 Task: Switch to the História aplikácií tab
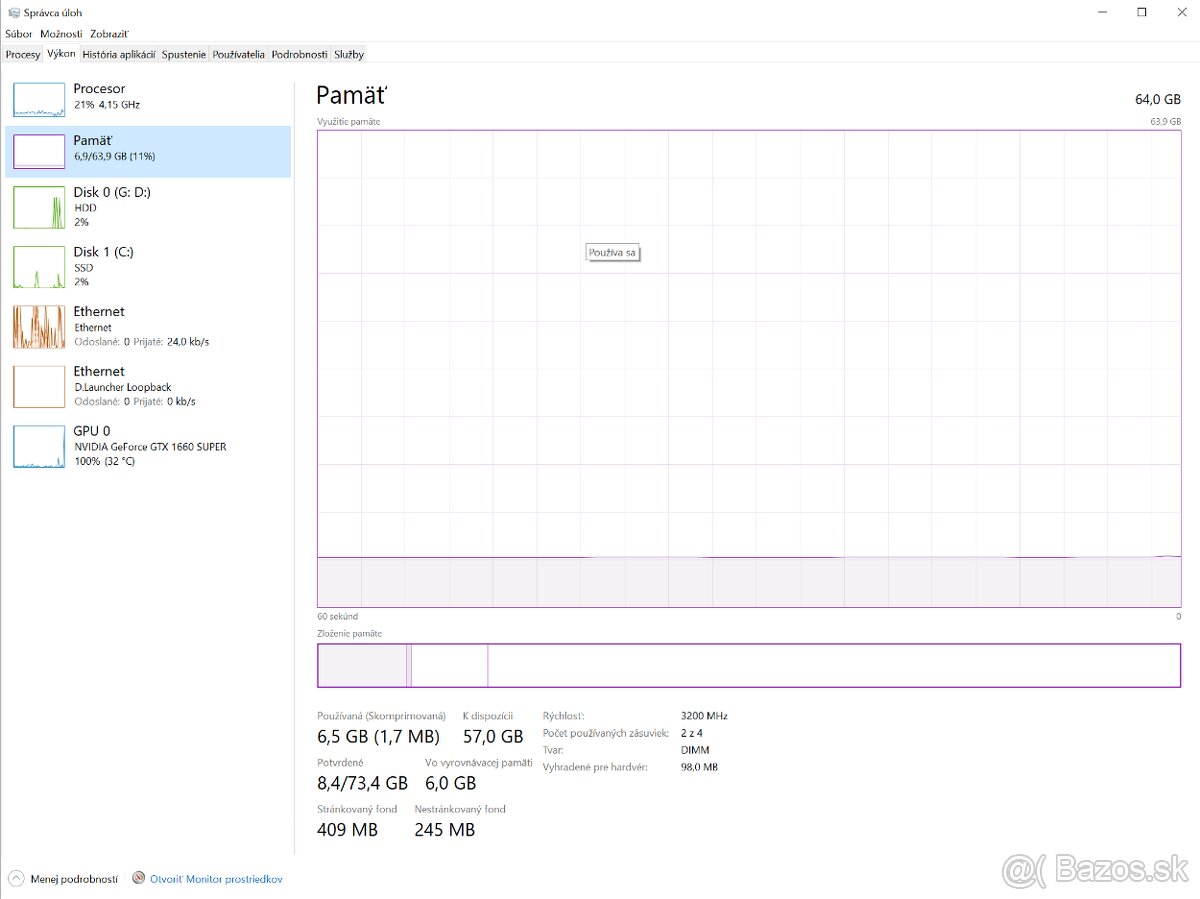tap(119, 54)
